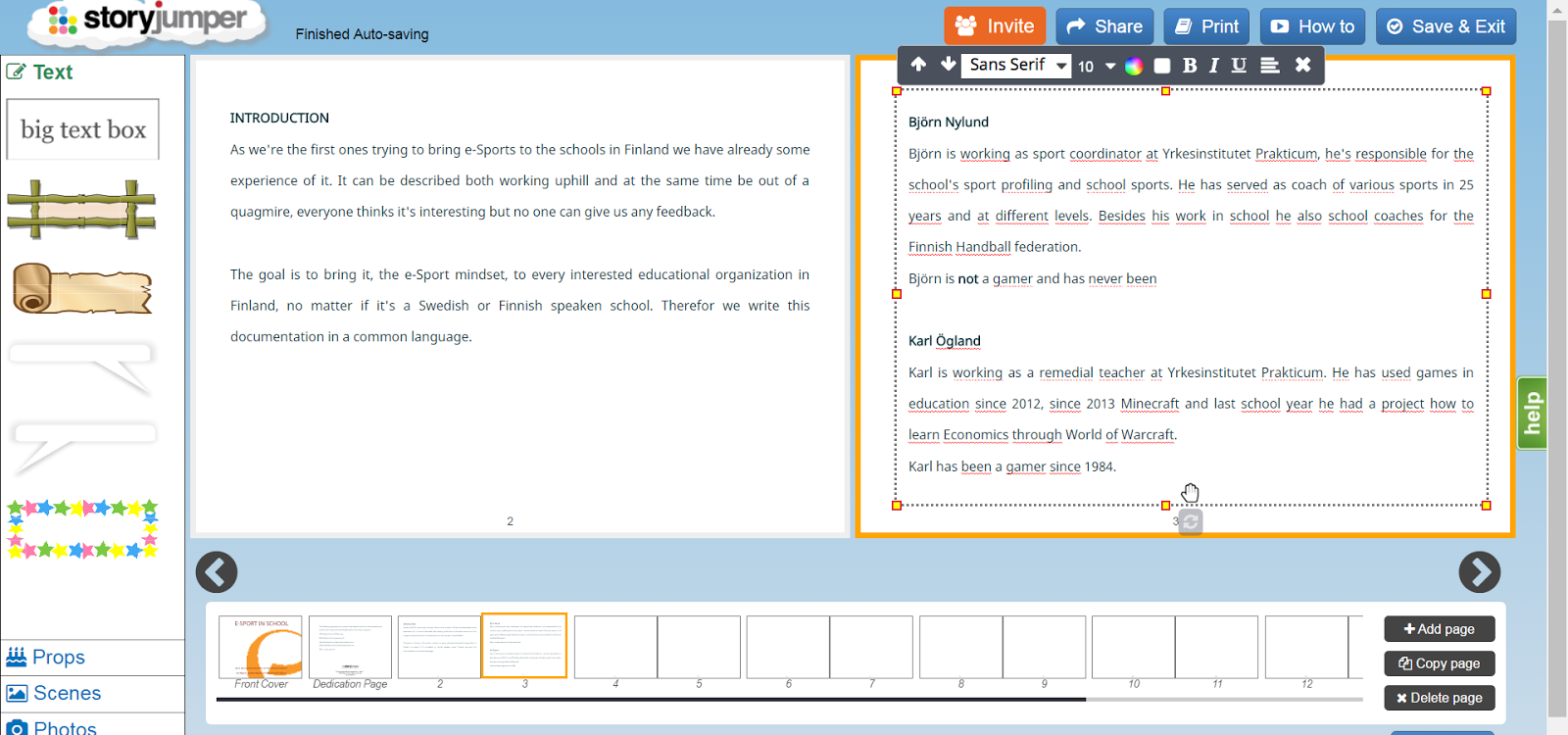This screenshot has width=1568, height=735.
Task: Select the parchment scroll text box
Action: pyautogui.click(x=82, y=289)
